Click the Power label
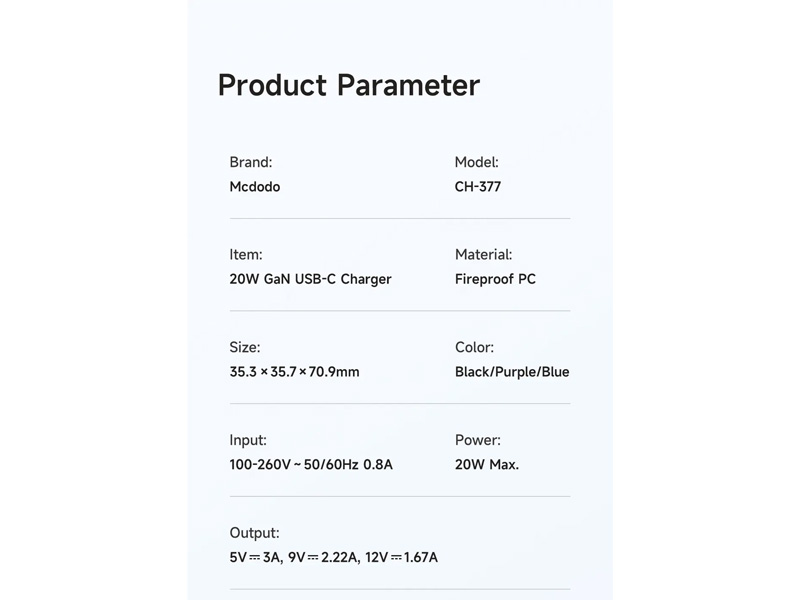800x600 pixels. coord(477,440)
